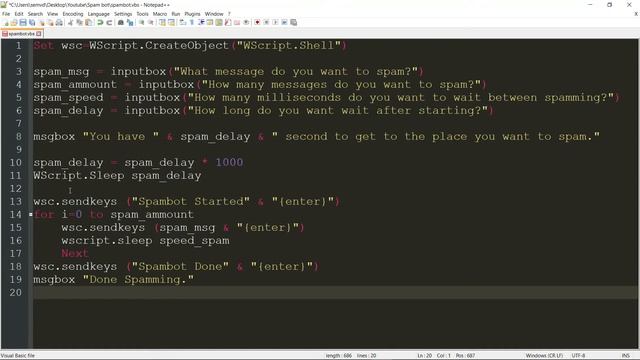Click line number 13 in the margin

coord(16,201)
